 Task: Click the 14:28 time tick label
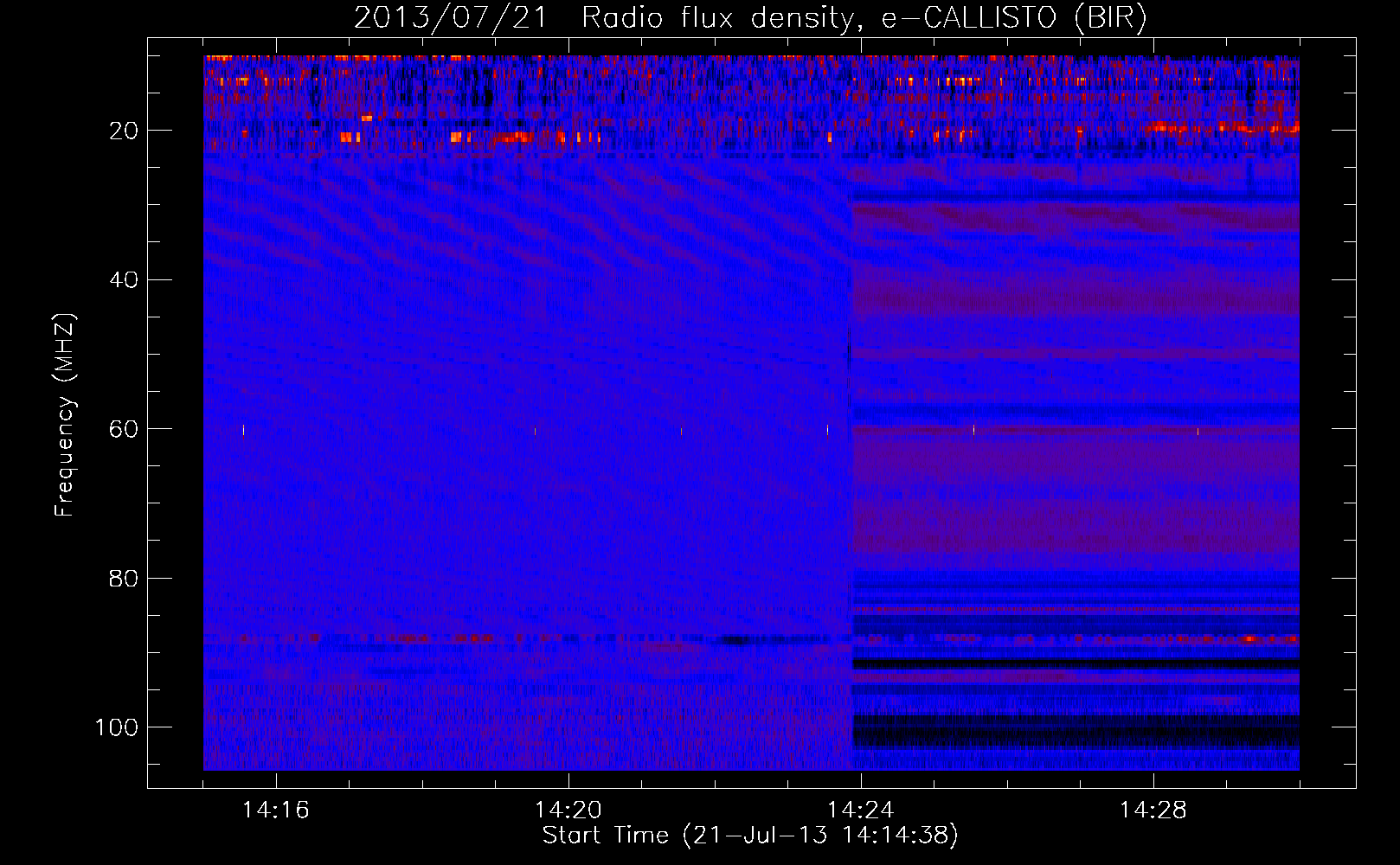click(x=1153, y=811)
